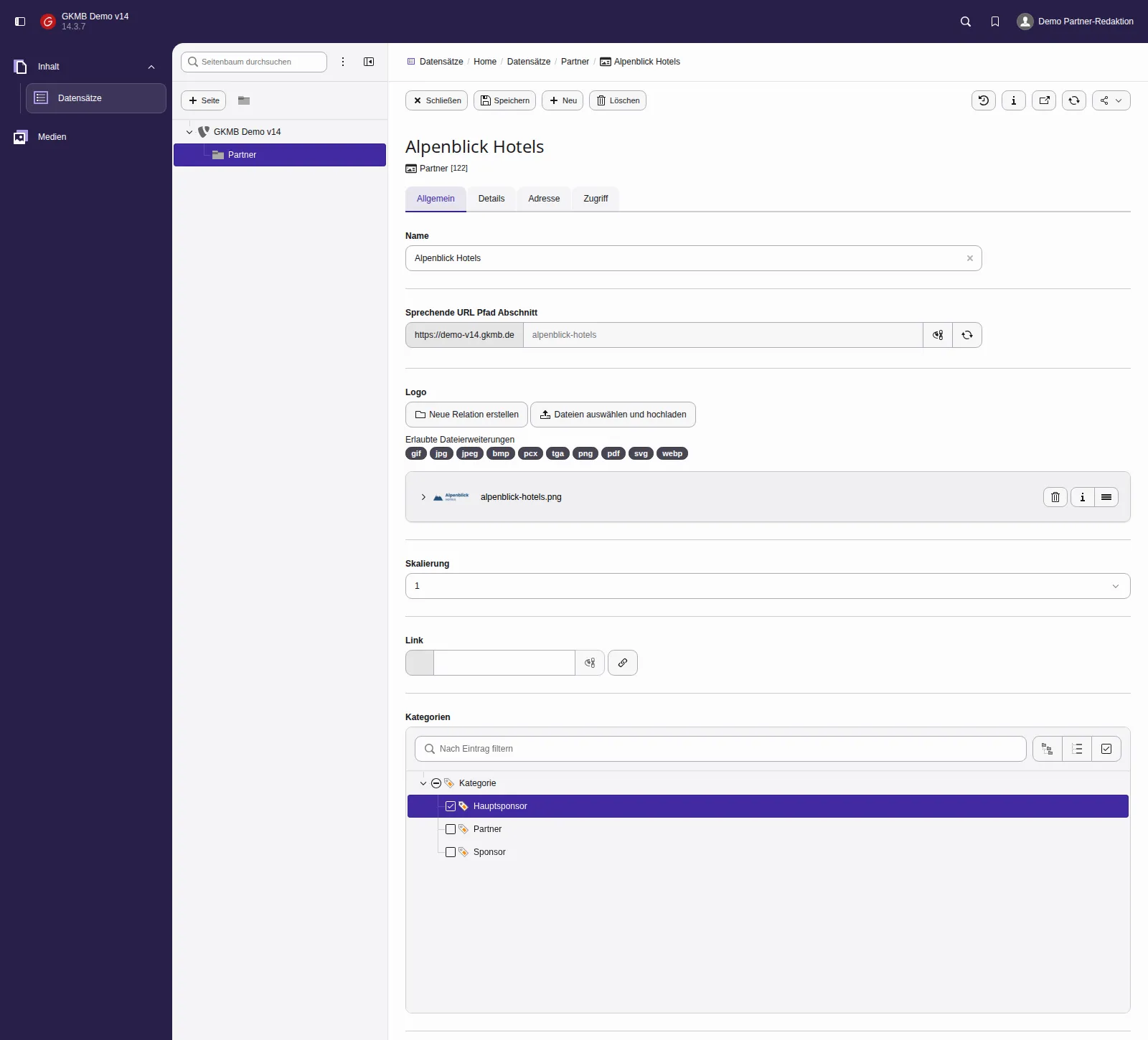Screen dimensions: 1148x1040
Task: Click Home in the breadcrumb
Action: [485, 62]
